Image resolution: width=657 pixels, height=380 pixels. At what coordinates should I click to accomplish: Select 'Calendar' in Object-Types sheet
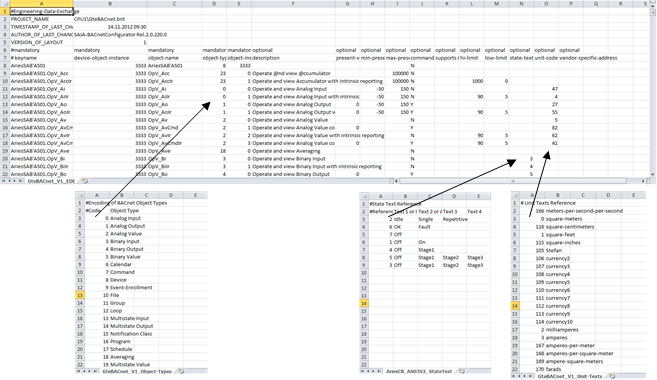click(122, 264)
